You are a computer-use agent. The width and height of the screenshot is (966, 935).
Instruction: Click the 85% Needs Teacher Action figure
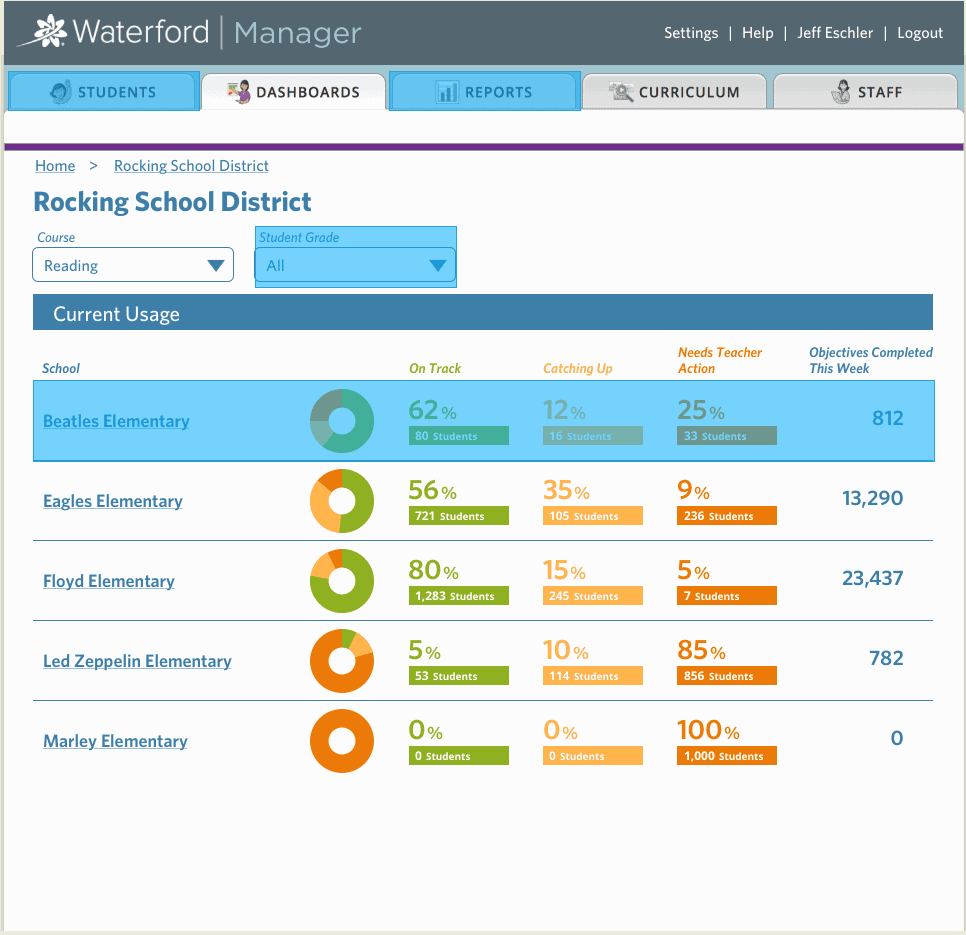(701, 650)
